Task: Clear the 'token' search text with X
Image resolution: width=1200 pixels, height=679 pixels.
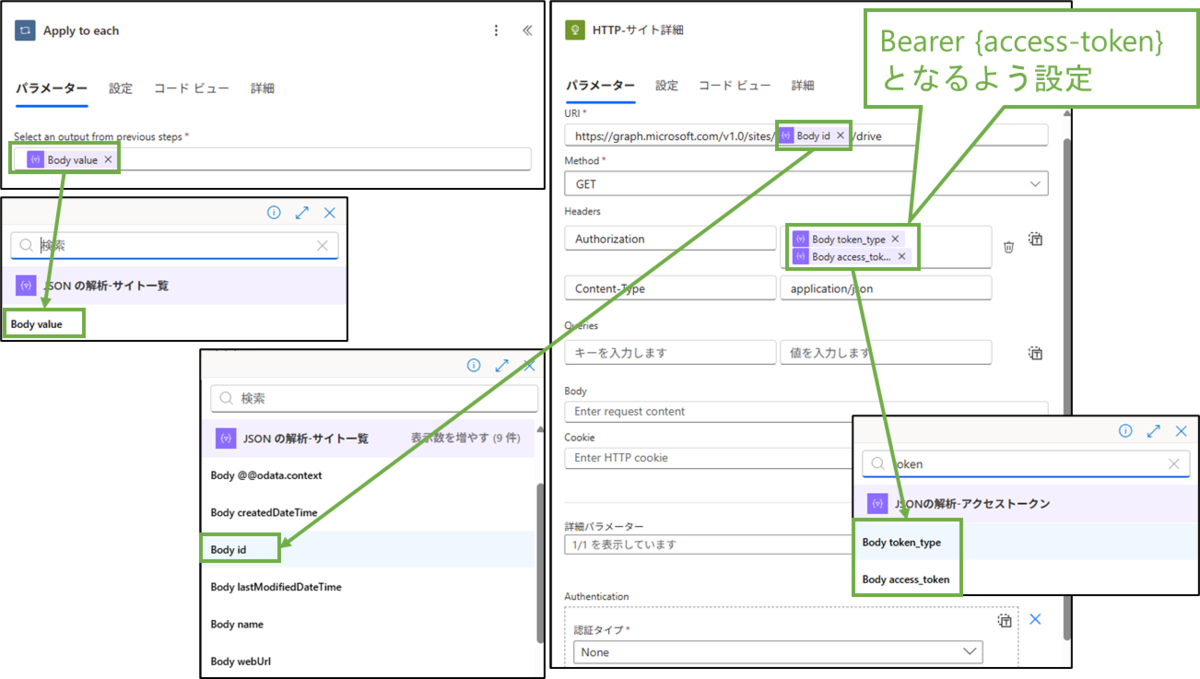Action: [1174, 464]
